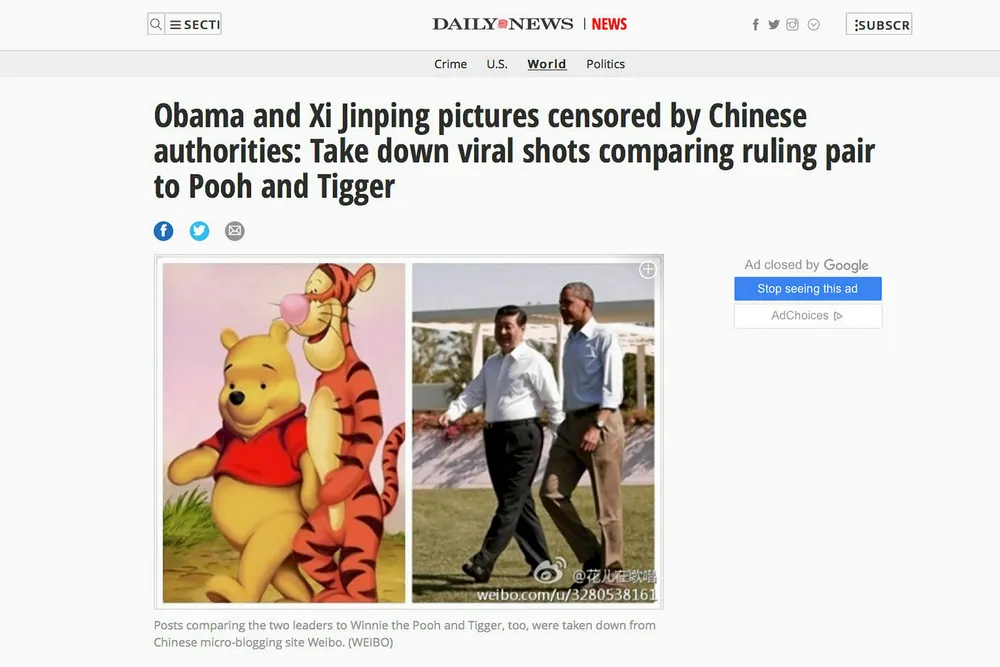
Task: Share article on Facebook
Action: point(163,231)
